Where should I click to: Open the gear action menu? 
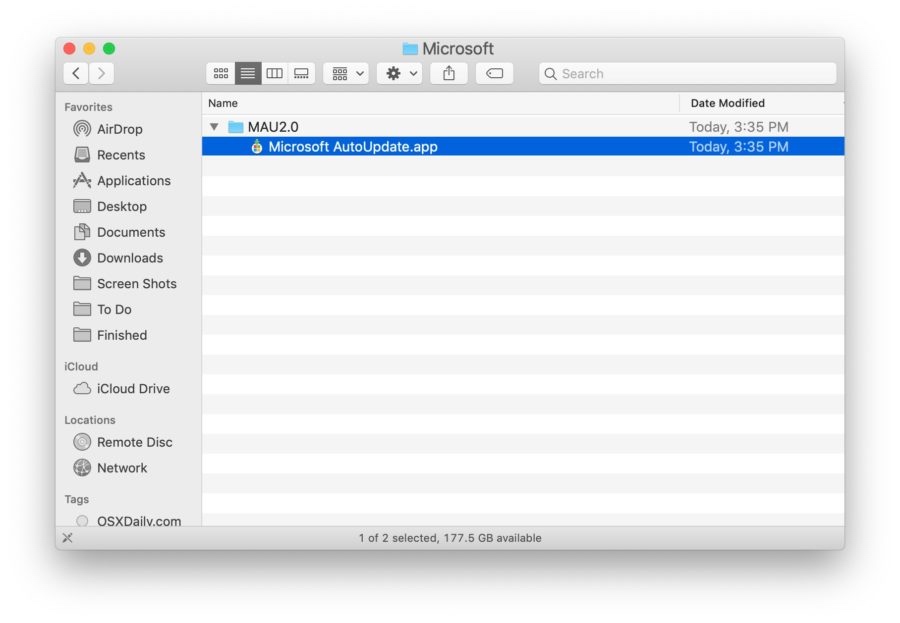(x=399, y=73)
